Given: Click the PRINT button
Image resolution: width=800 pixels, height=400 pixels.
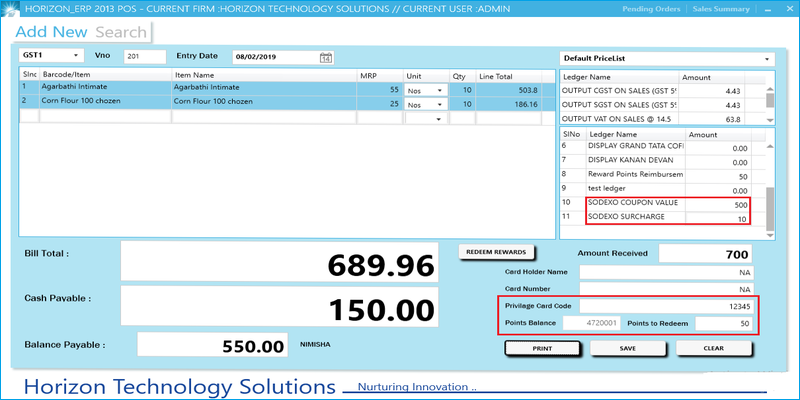Looking at the screenshot, I should [542, 348].
